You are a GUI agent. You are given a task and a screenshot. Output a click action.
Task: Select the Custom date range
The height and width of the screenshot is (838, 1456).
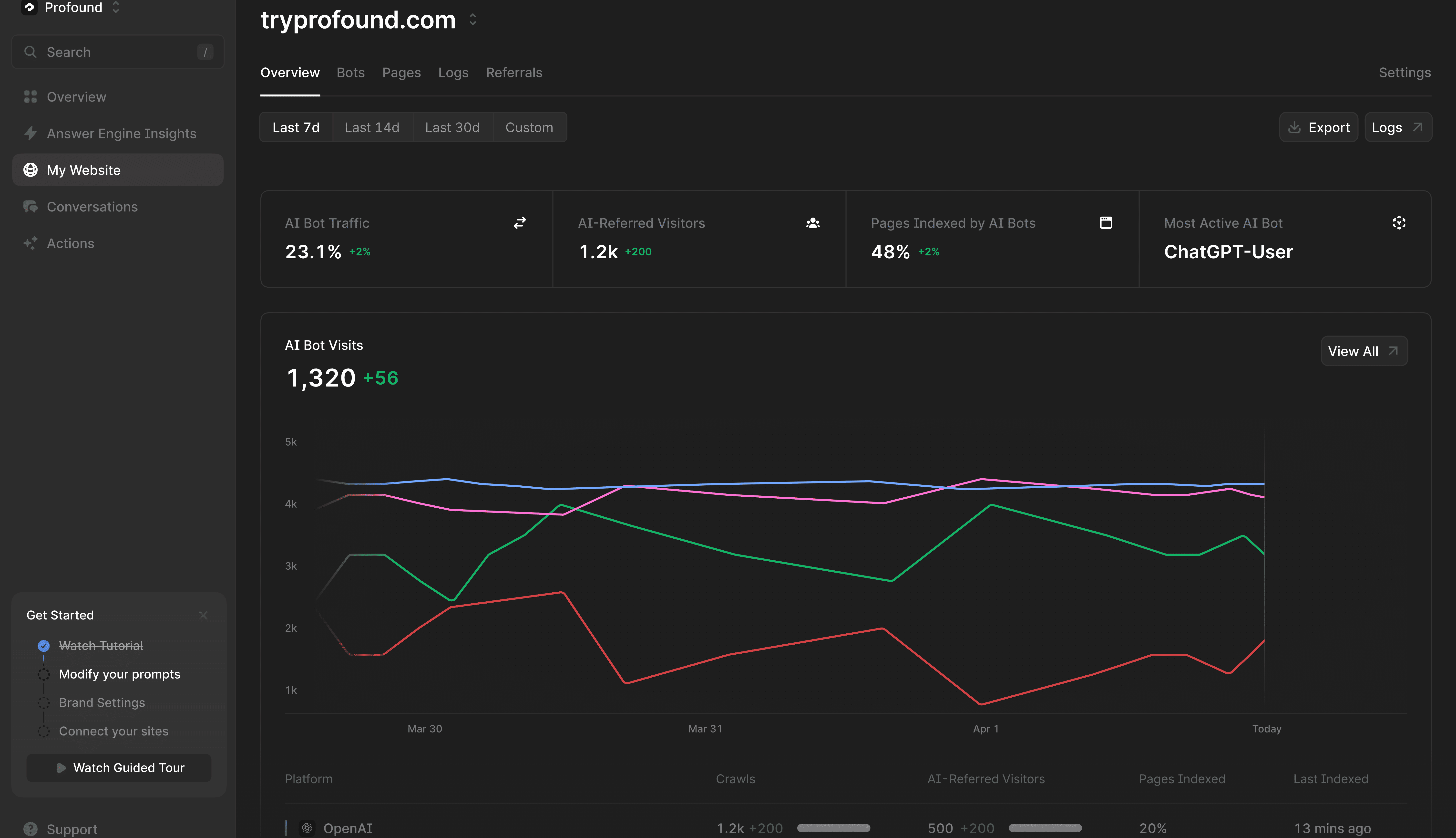pos(529,127)
